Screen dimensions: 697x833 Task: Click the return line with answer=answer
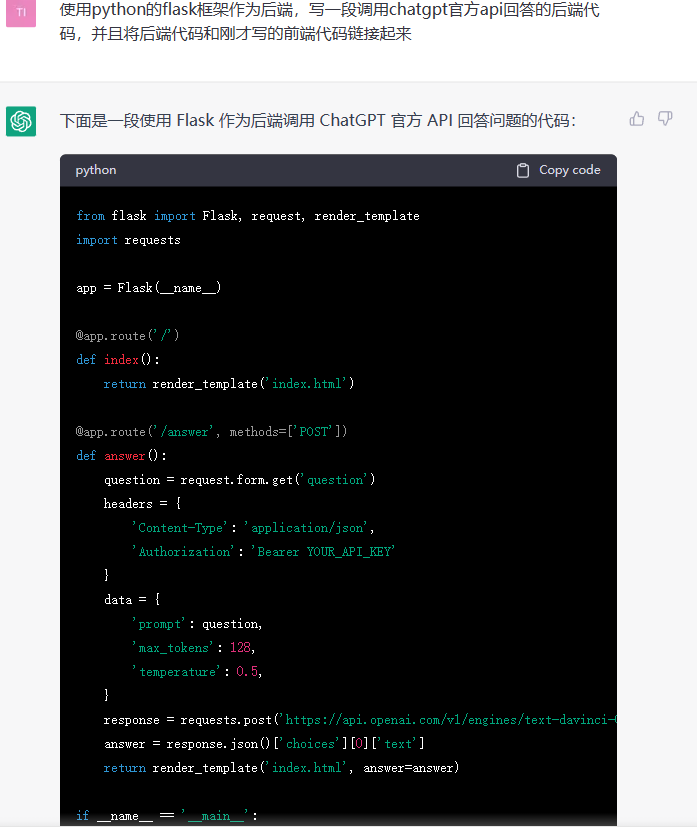[282, 768]
